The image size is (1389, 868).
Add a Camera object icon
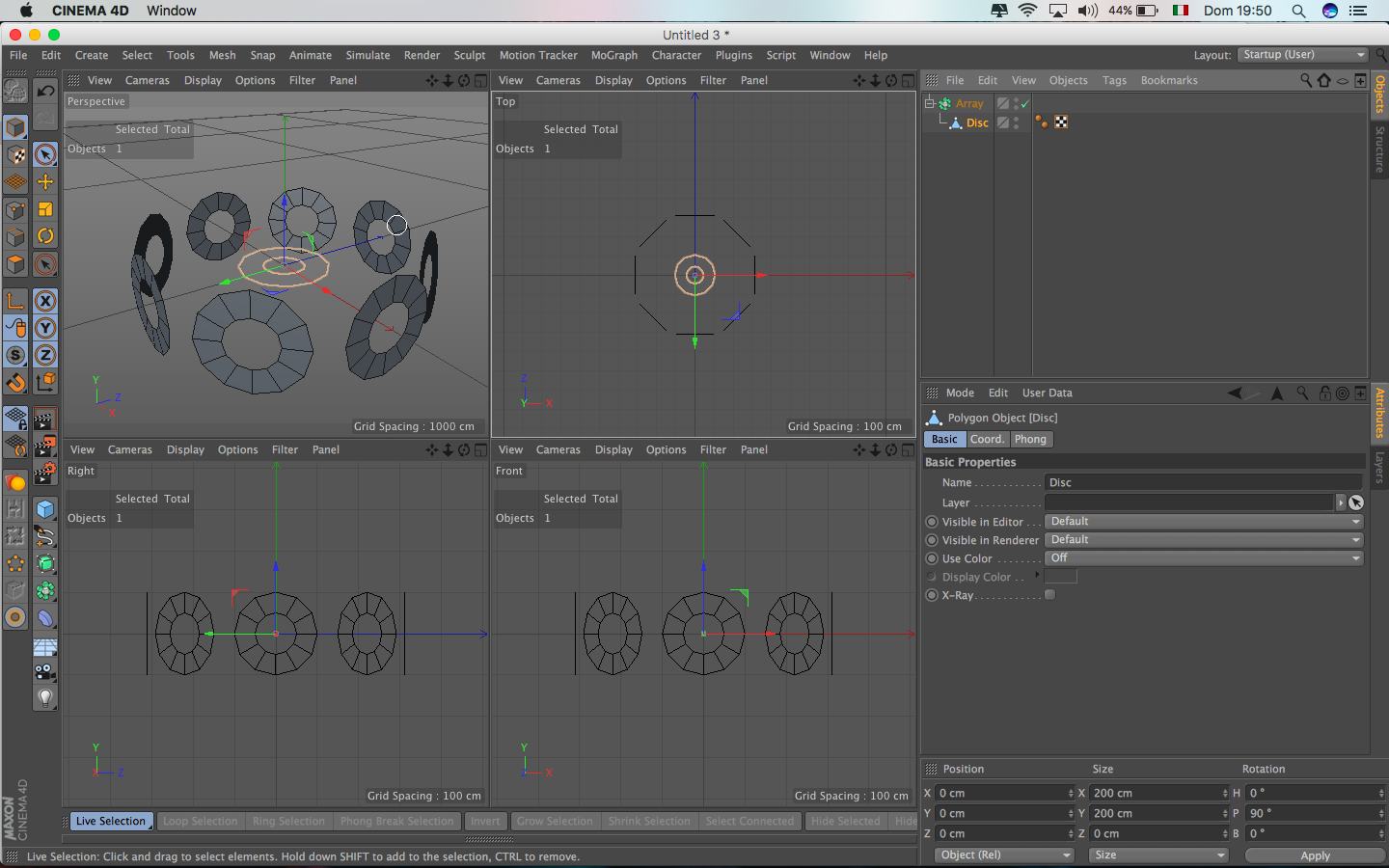pyautogui.click(x=45, y=672)
